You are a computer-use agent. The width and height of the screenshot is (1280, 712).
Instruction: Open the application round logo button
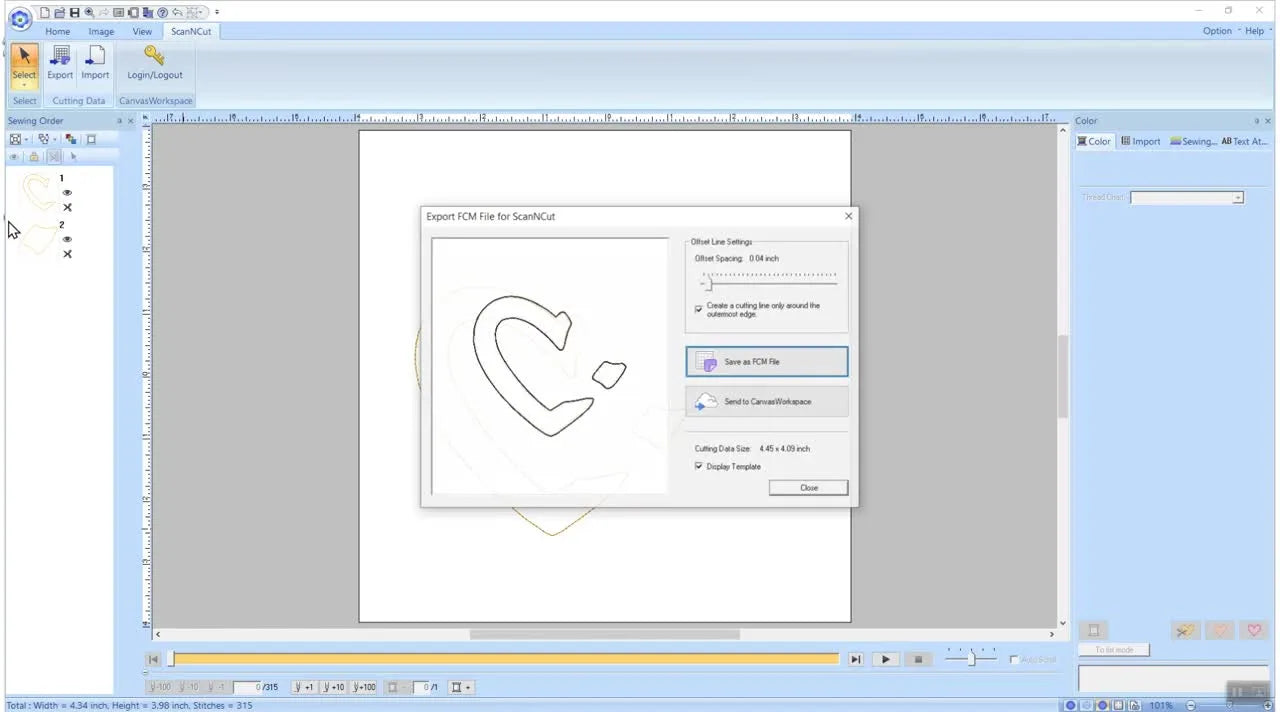pyautogui.click(x=19, y=17)
